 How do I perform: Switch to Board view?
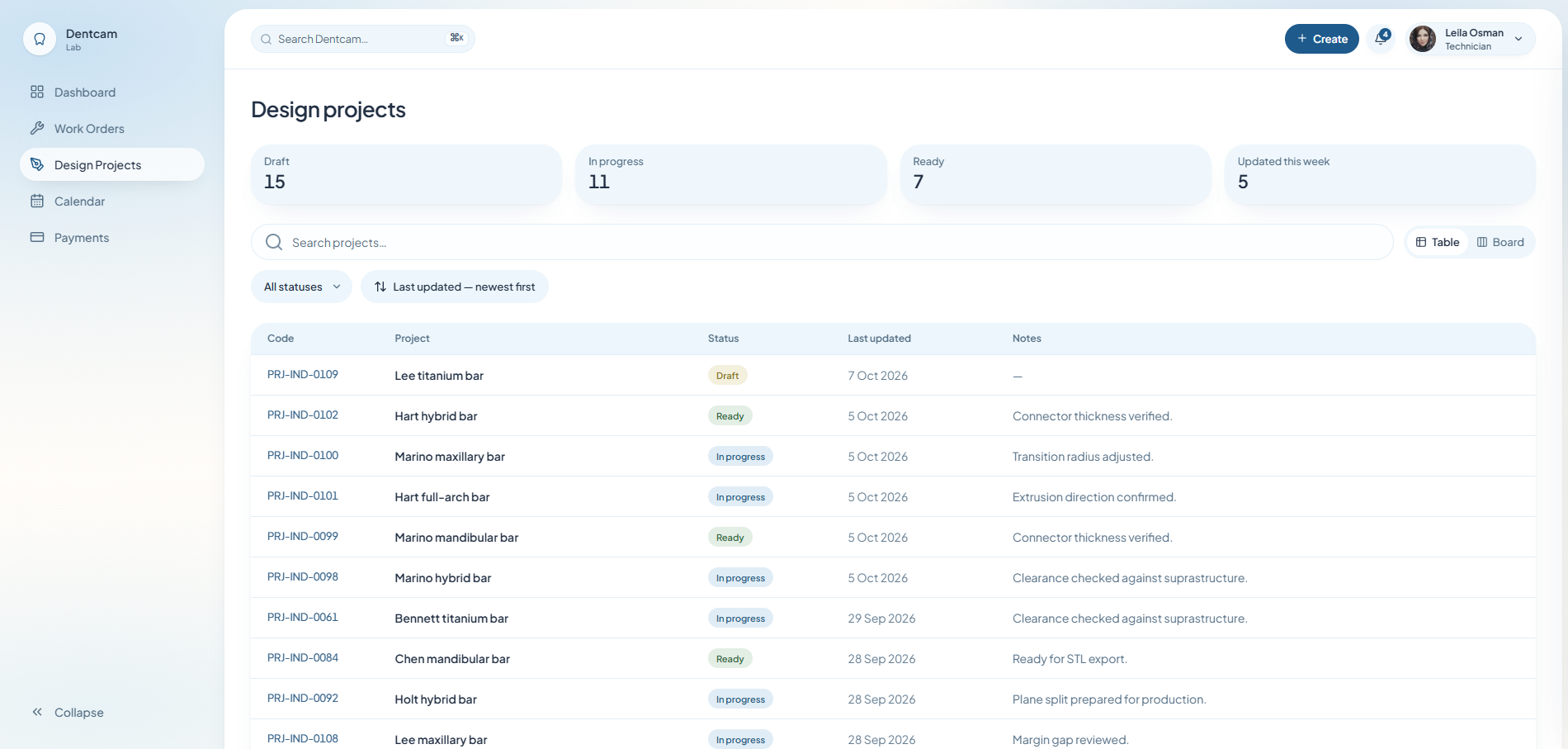click(1500, 242)
